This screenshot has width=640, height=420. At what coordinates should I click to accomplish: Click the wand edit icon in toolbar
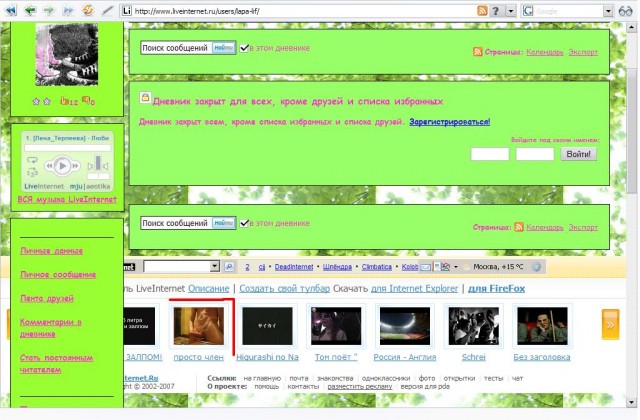(x=107, y=10)
